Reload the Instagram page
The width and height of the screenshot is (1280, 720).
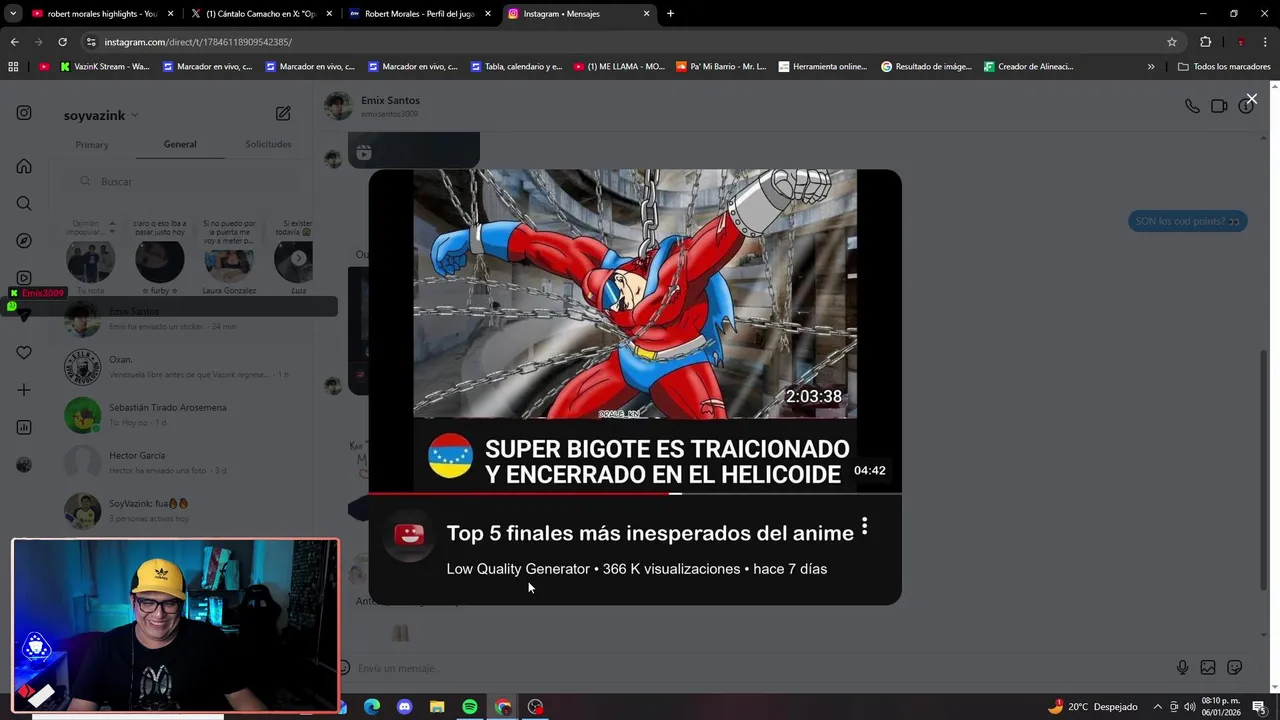click(62, 42)
